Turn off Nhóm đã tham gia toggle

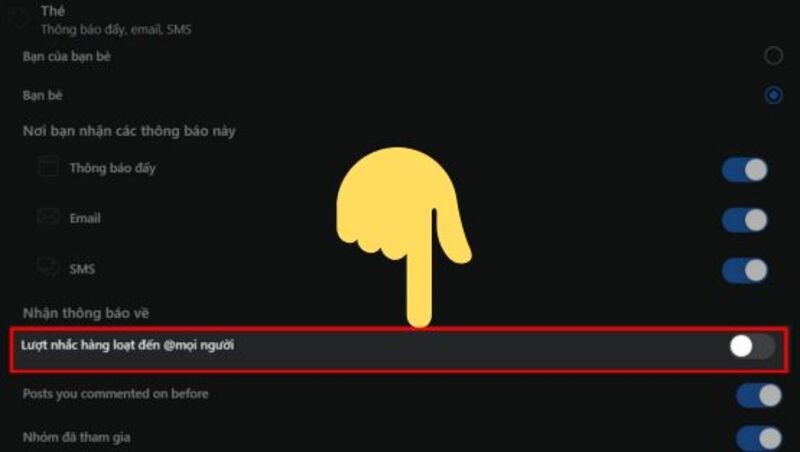(x=759, y=439)
